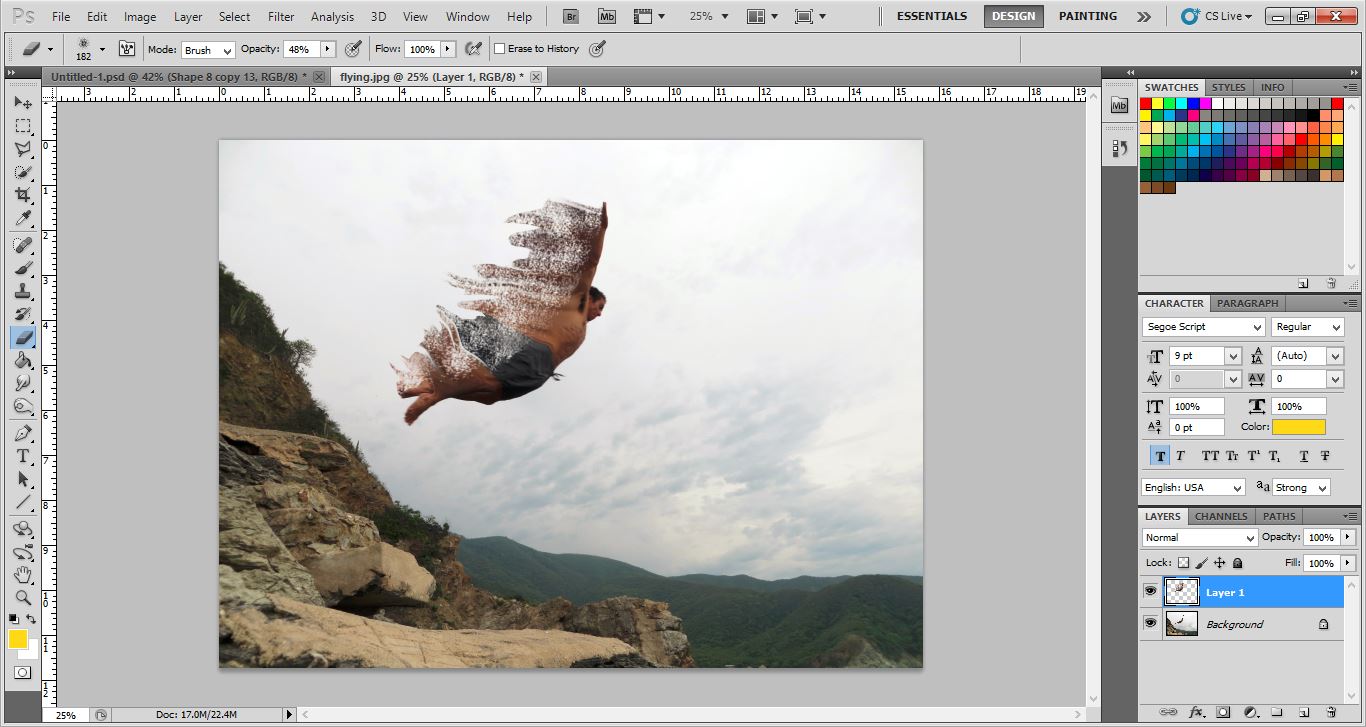Select the Paint Bucket tool
1366x727 pixels.
pos(23,360)
